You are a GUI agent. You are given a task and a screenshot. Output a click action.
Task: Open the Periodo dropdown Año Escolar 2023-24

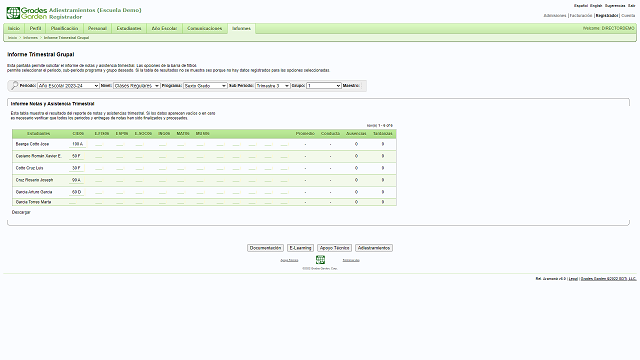68,86
